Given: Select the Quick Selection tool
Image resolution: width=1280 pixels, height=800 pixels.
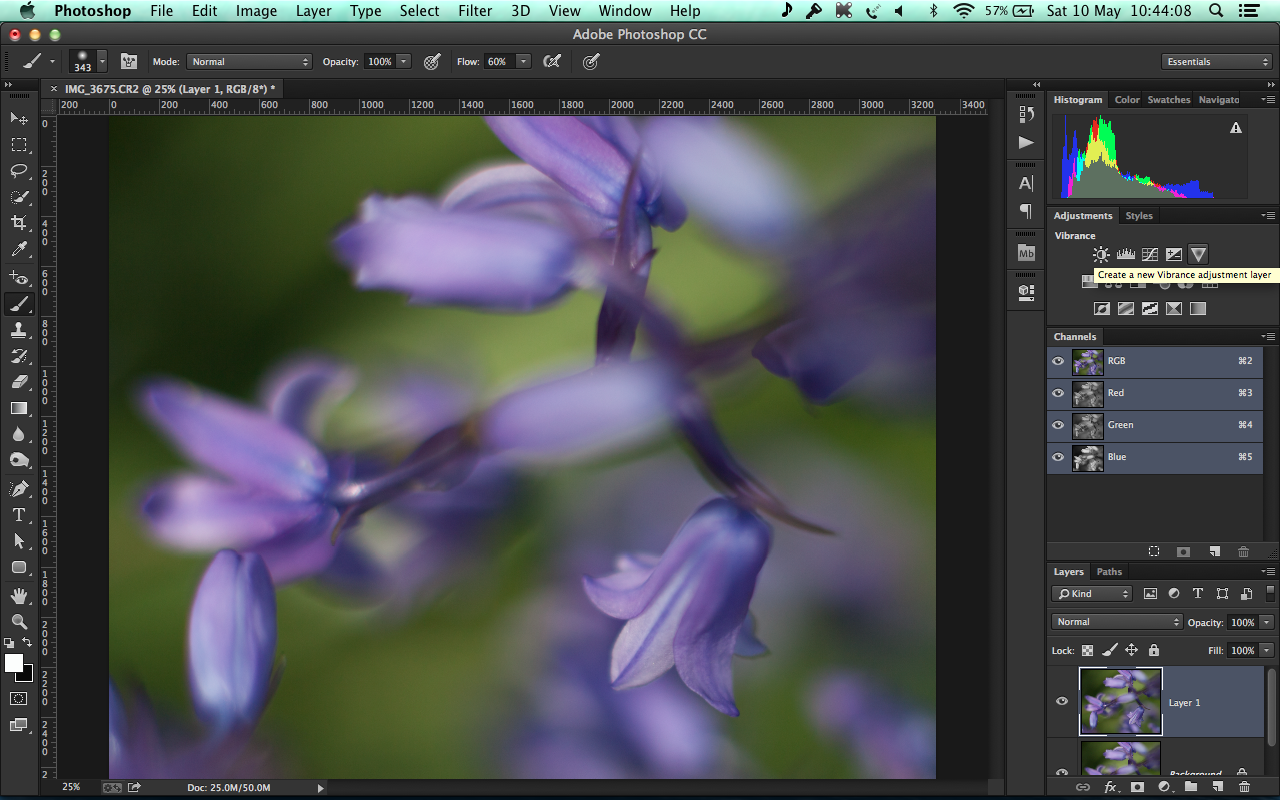Looking at the screenshot, I should tap(19, 197).
